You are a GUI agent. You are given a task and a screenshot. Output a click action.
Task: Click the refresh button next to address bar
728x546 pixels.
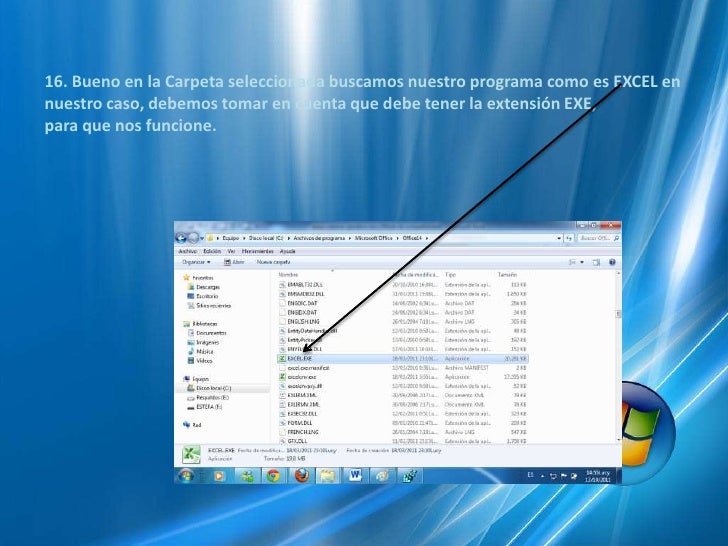point(569,238)
